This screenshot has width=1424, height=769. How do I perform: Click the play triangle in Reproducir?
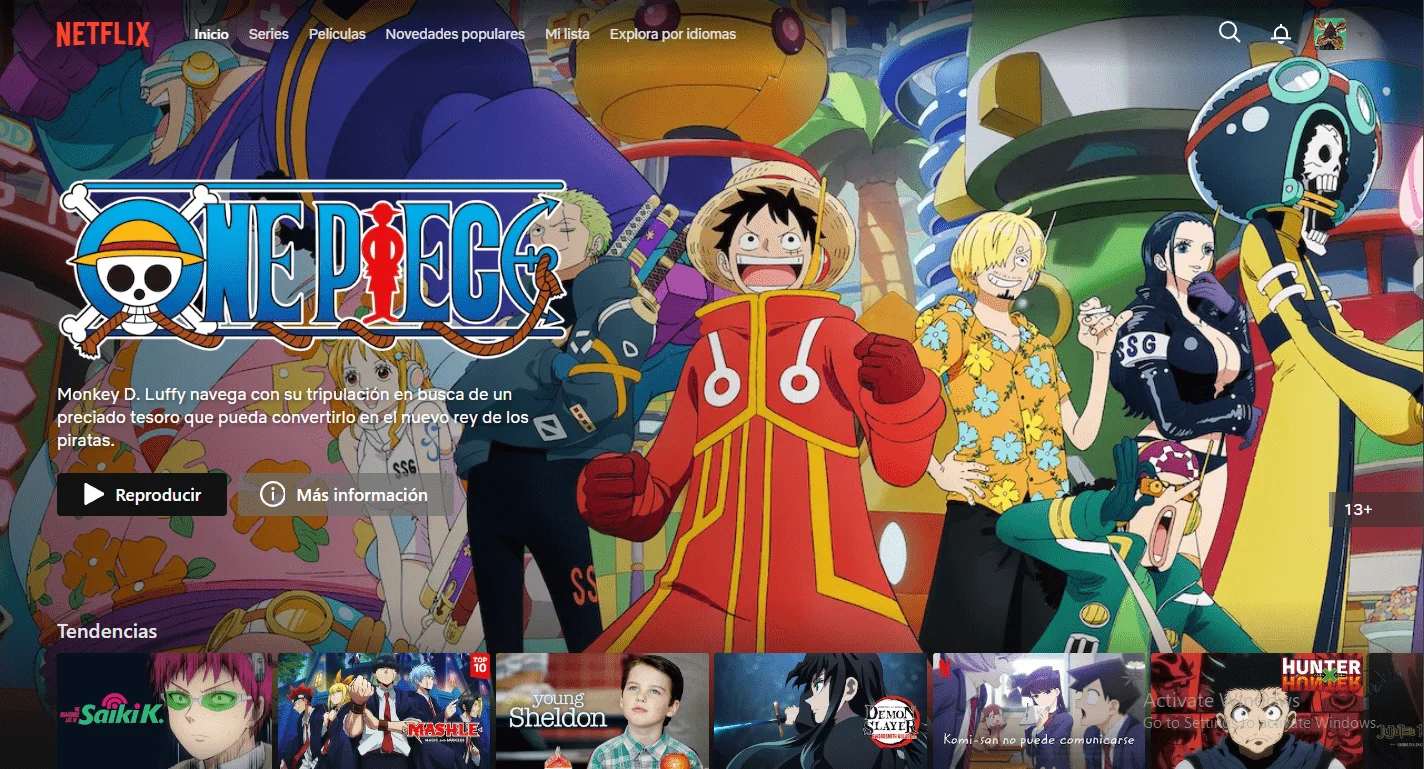(x=94, y=494)
